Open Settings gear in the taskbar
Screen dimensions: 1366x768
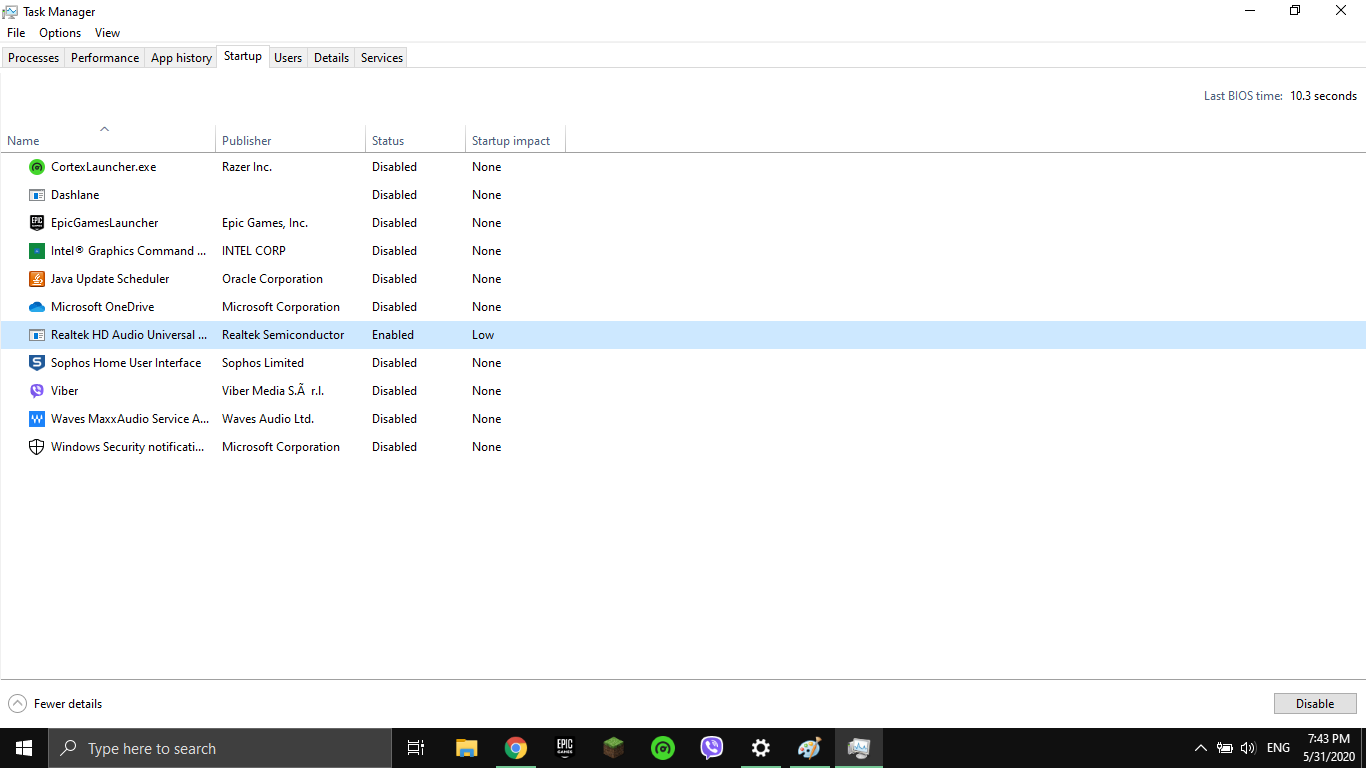click(760, 748)
